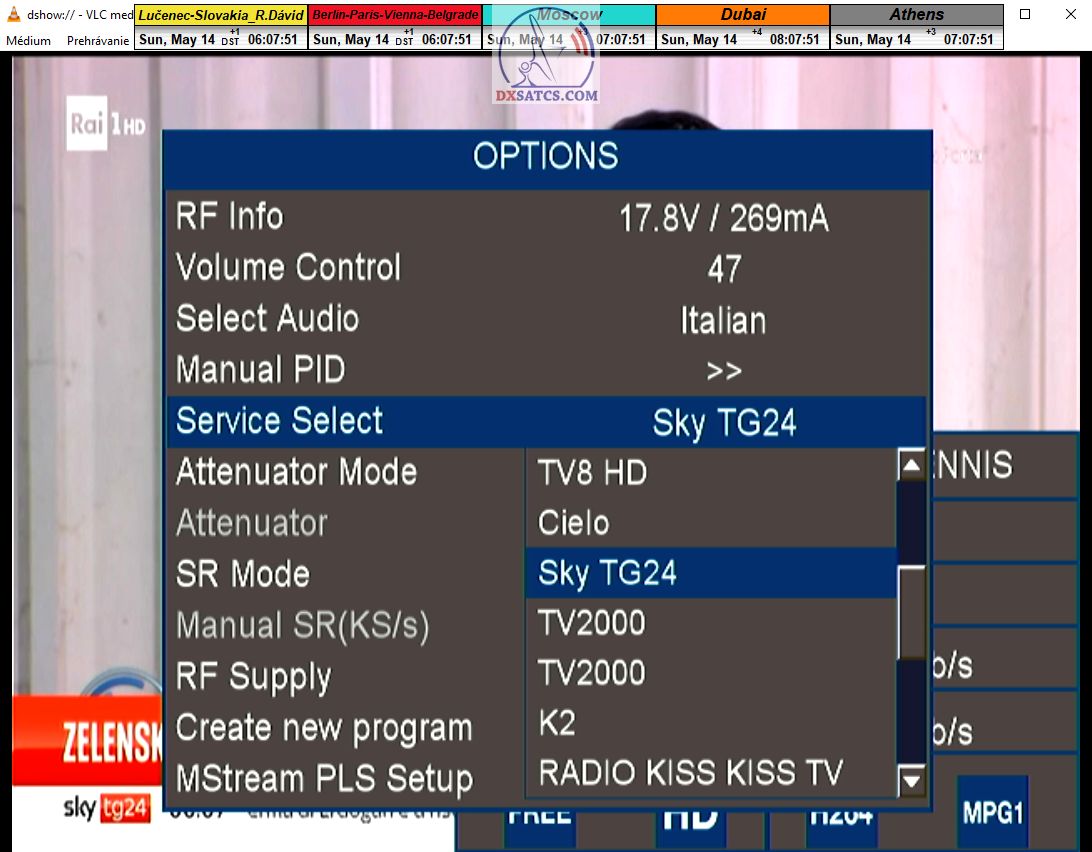Click the MPG1 audio format badge

(x=991, y=812)
